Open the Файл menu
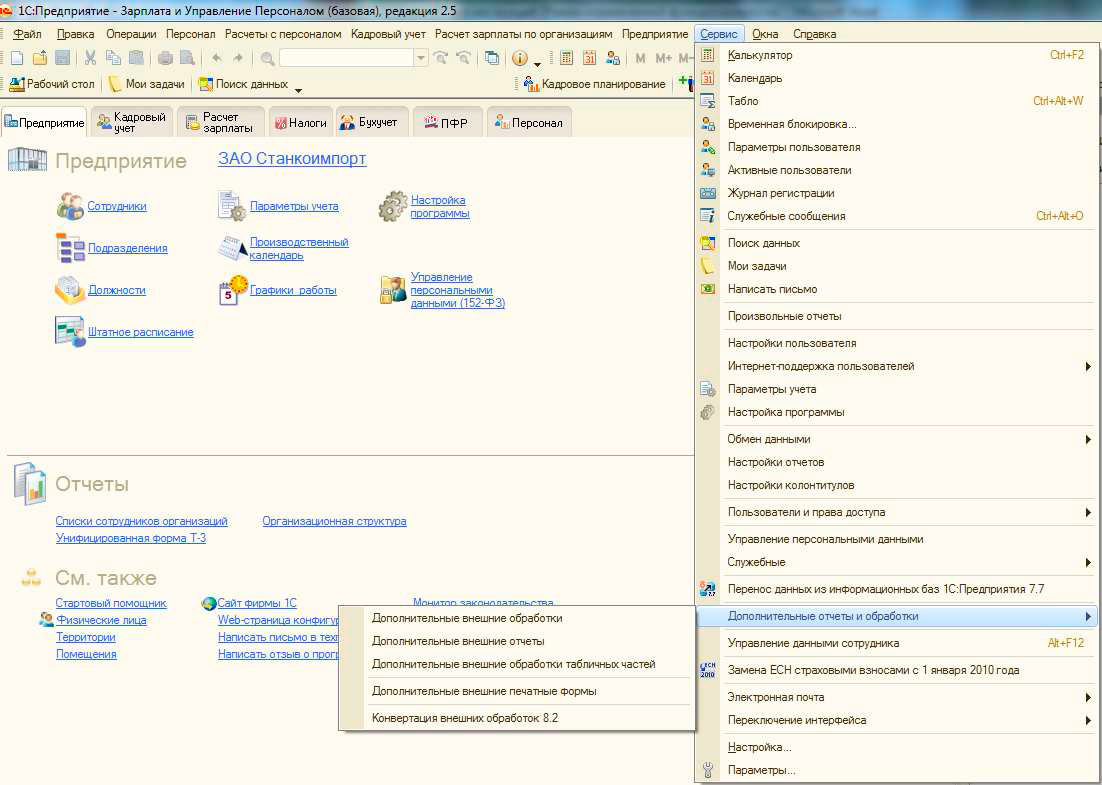1102x785 pixels. 27,34
